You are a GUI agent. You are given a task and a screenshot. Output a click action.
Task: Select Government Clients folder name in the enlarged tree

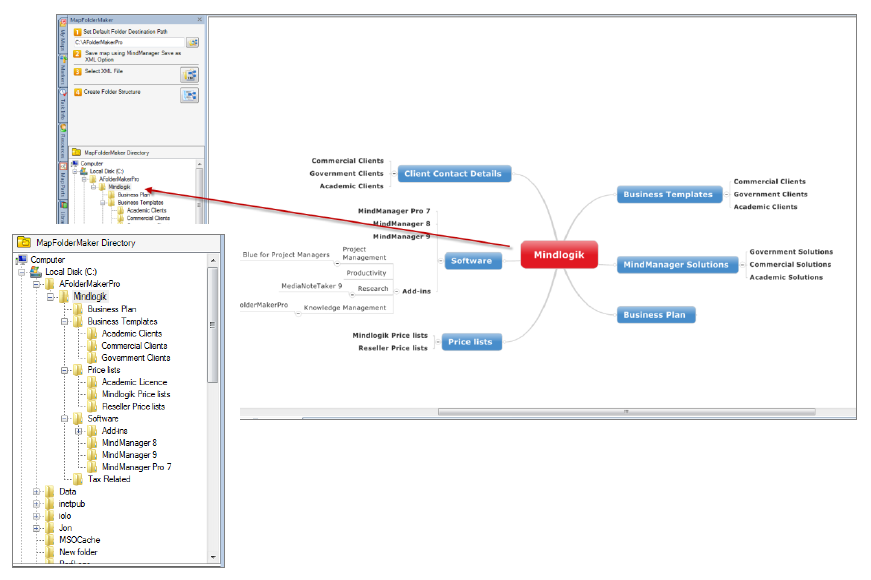click(136, 358)
